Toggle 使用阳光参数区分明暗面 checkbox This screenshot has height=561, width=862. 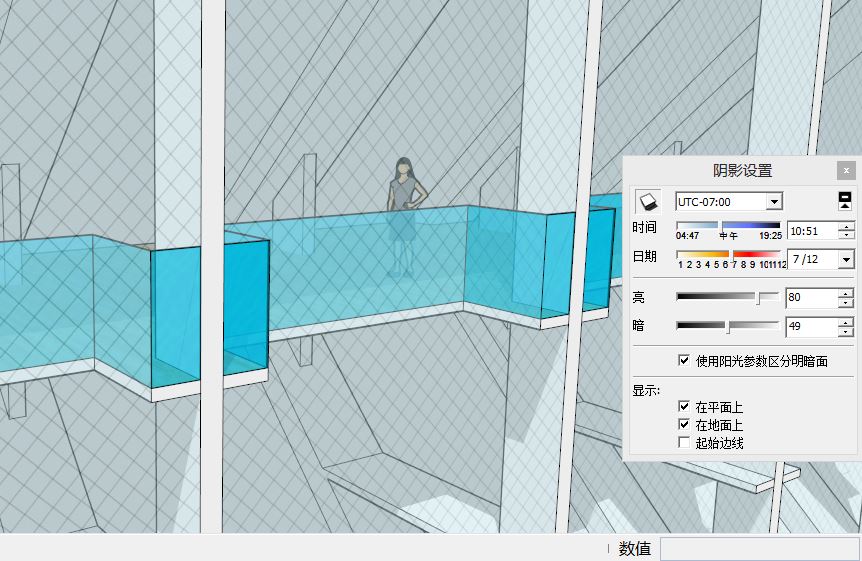click(x=684, y=360)
